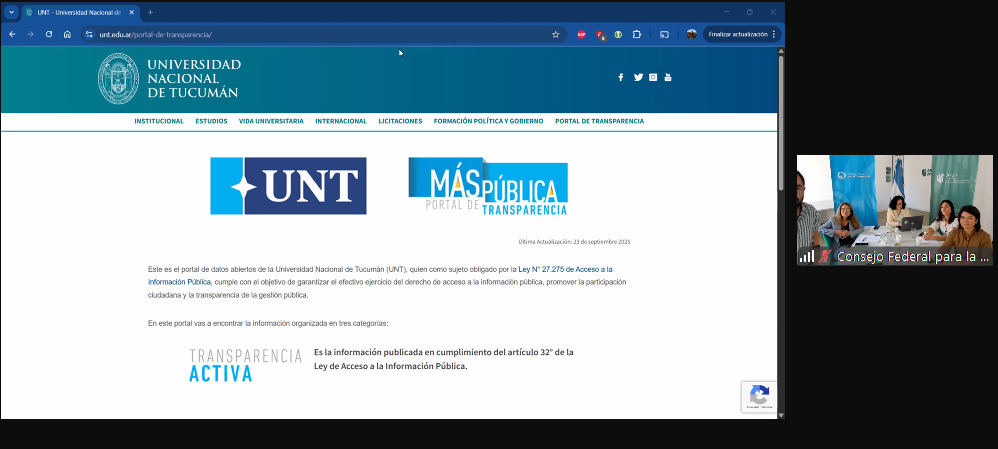Open the Institucional menu

[x=159, y=121]
